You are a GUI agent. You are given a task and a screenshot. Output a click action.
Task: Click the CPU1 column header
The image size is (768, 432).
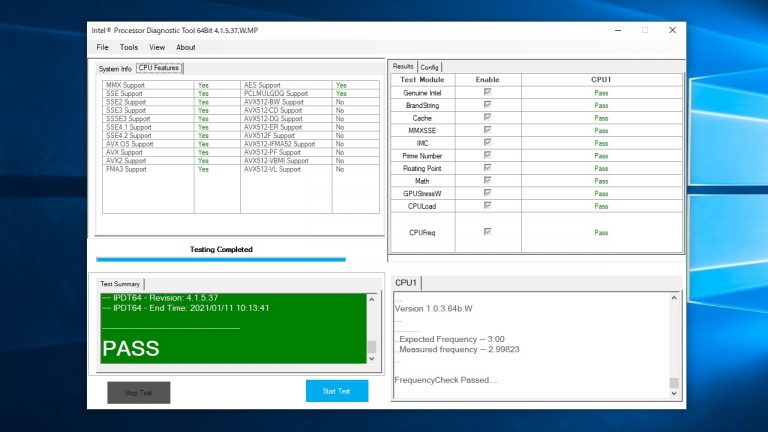pos(601,80)
